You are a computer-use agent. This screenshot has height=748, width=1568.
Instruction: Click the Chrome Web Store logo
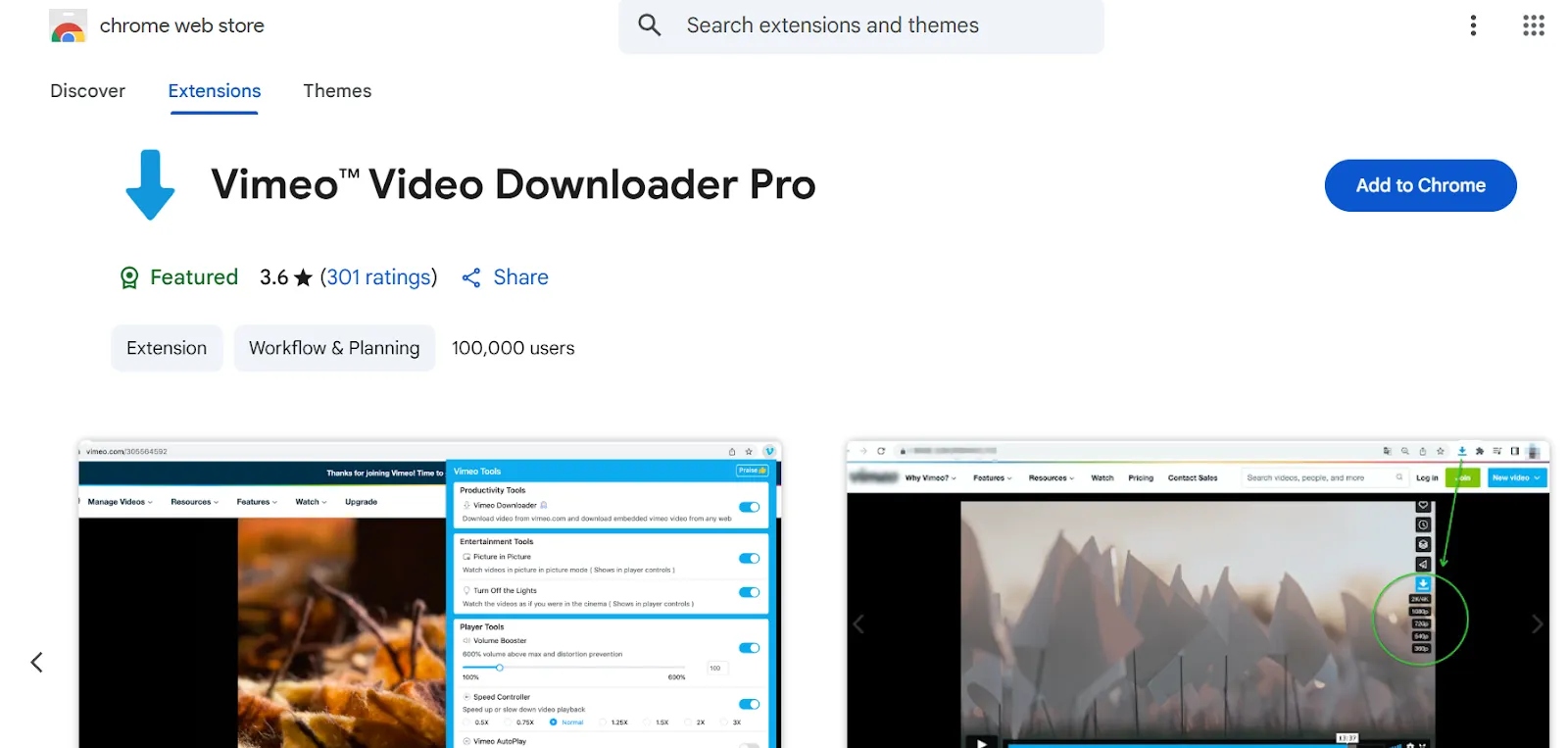click(68, 26)
